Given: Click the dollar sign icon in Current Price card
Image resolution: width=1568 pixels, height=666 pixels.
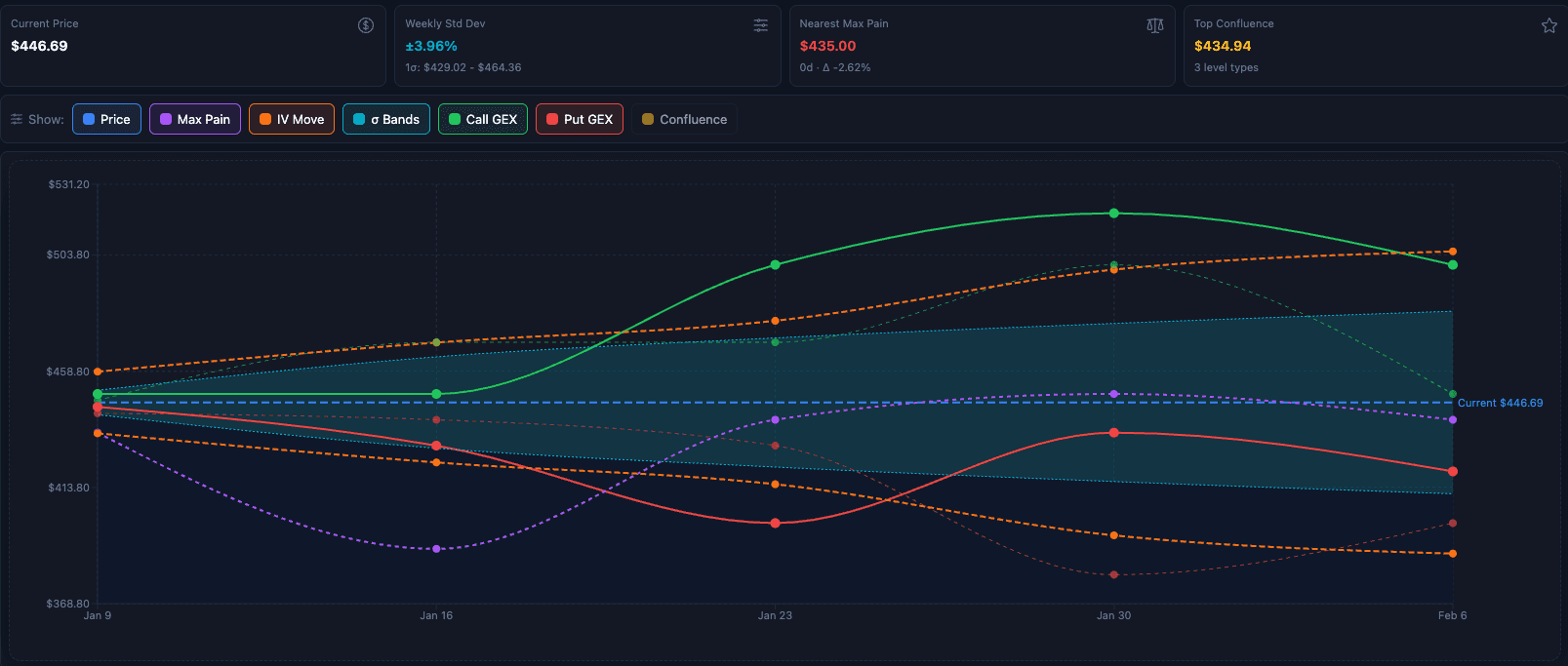Looking at the screenshot, I should [366, 25].
